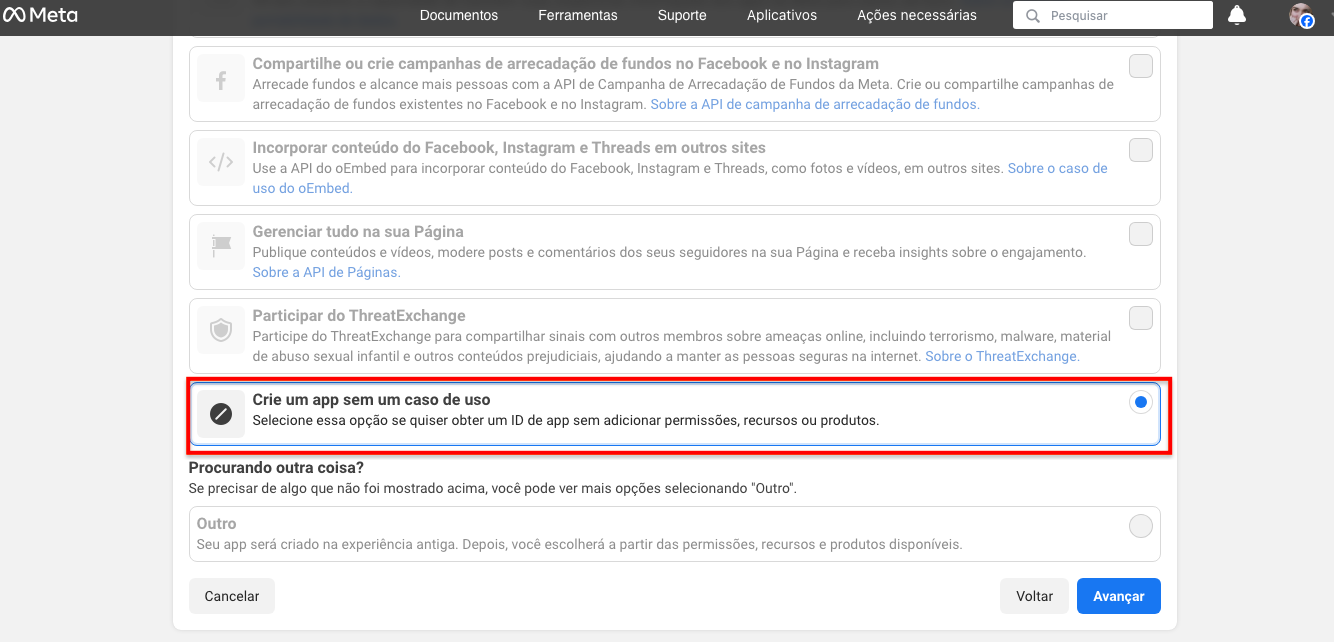This screenshot has width=1334, height=642.
Task: Click heading Incorporar conteúdo do Facebook, Instagram e Threads
Action: pos(509,148)
